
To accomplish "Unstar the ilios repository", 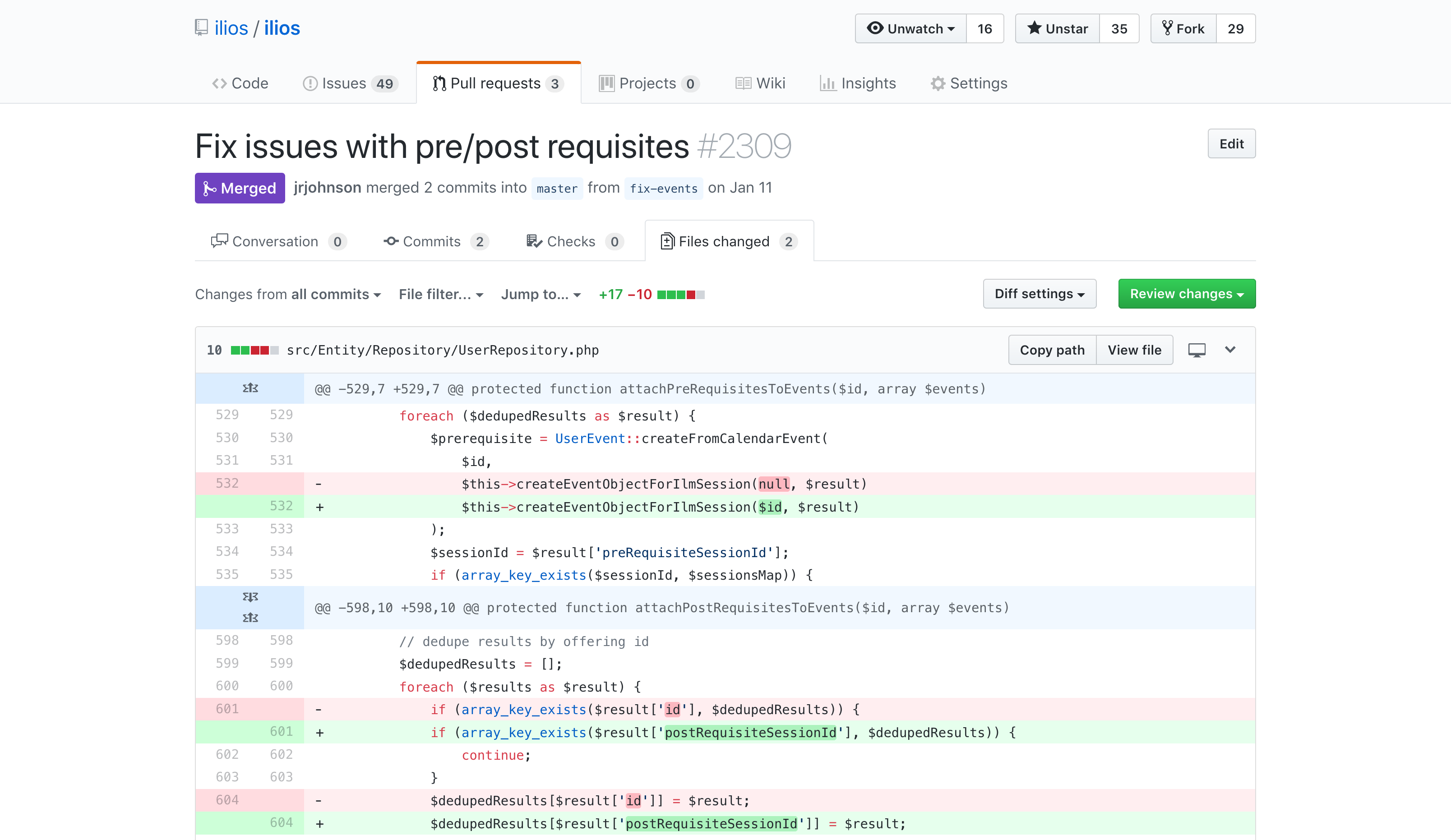I will point(1057,29).
